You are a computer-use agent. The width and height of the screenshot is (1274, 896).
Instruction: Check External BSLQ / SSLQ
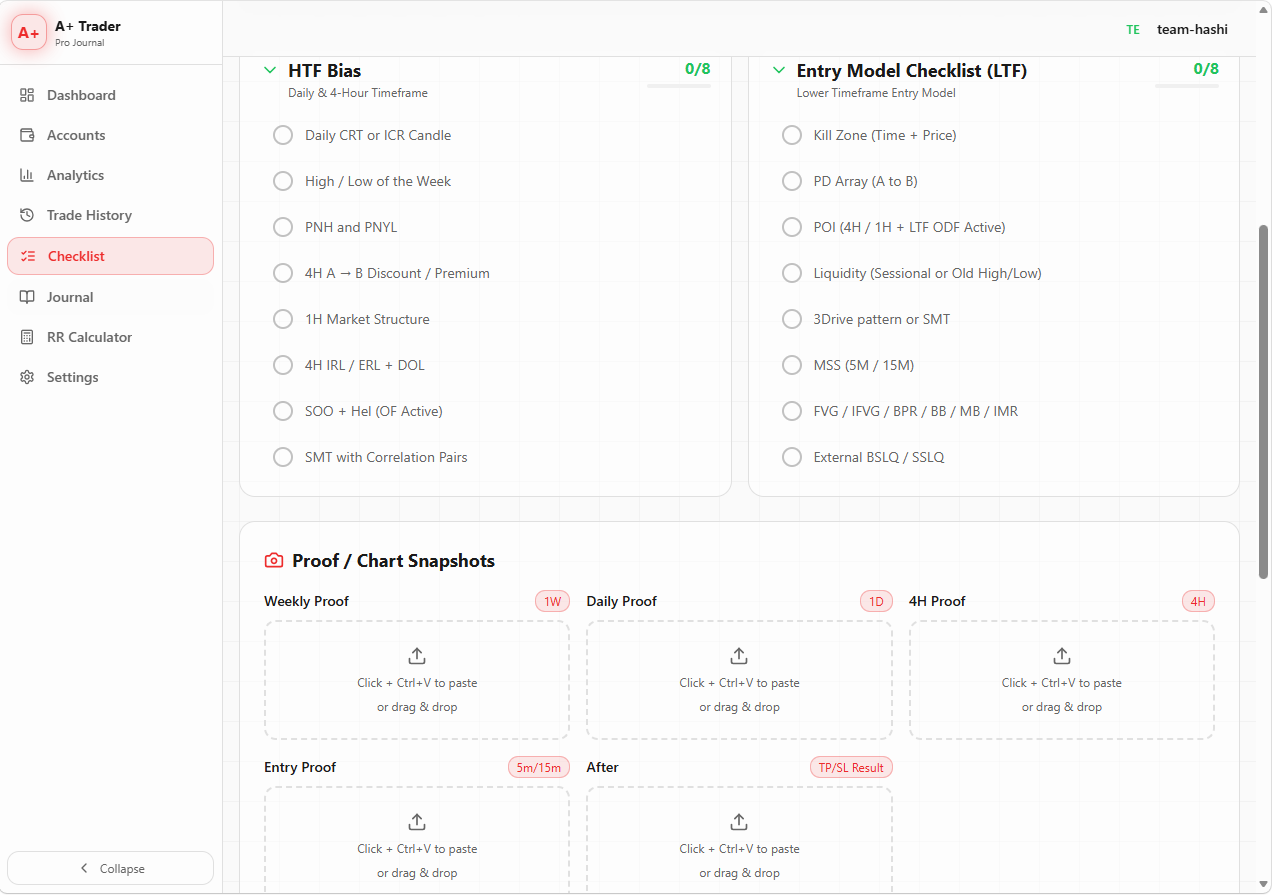[792, 457]
